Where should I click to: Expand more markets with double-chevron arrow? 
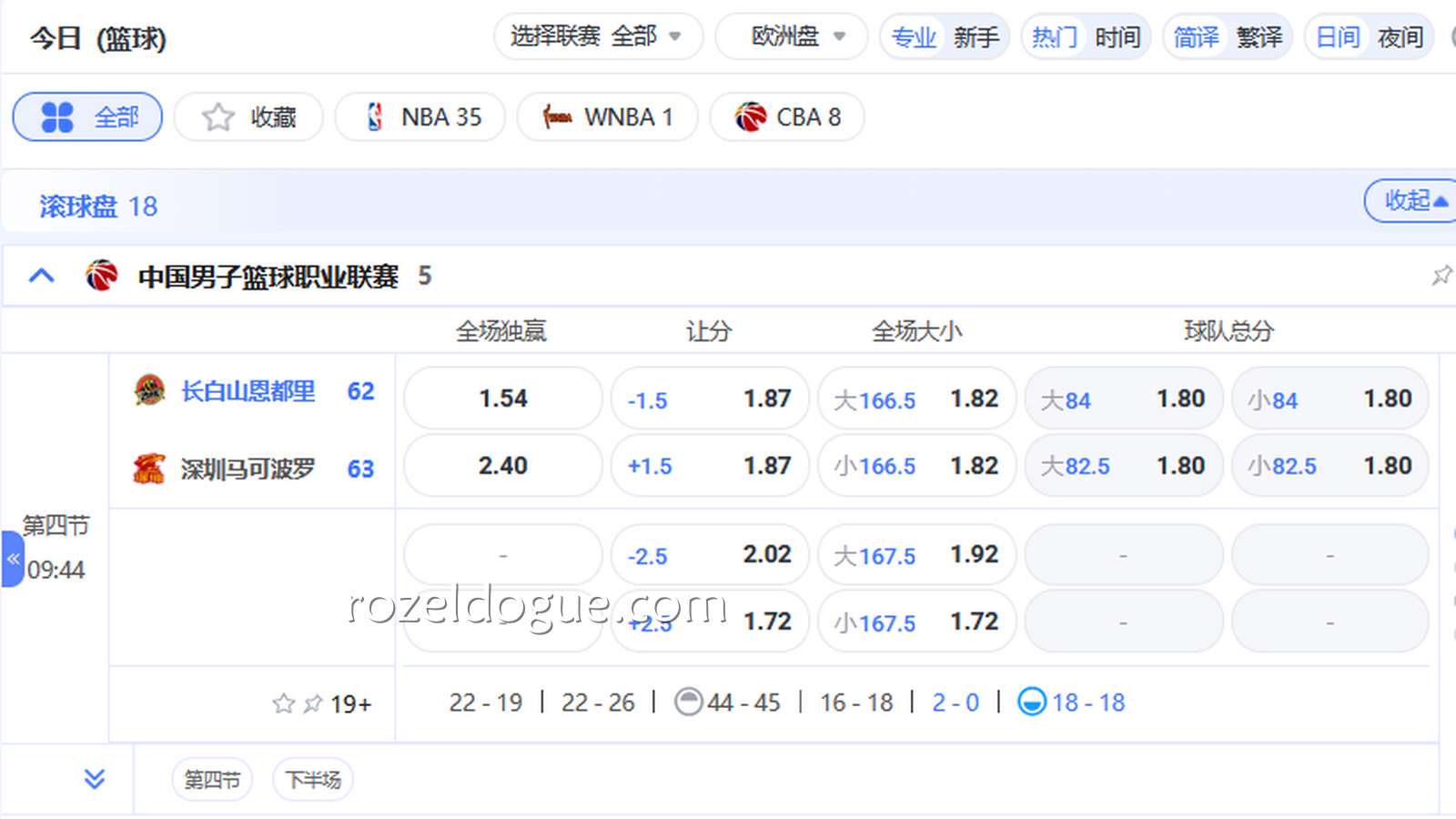pos(95,779)
